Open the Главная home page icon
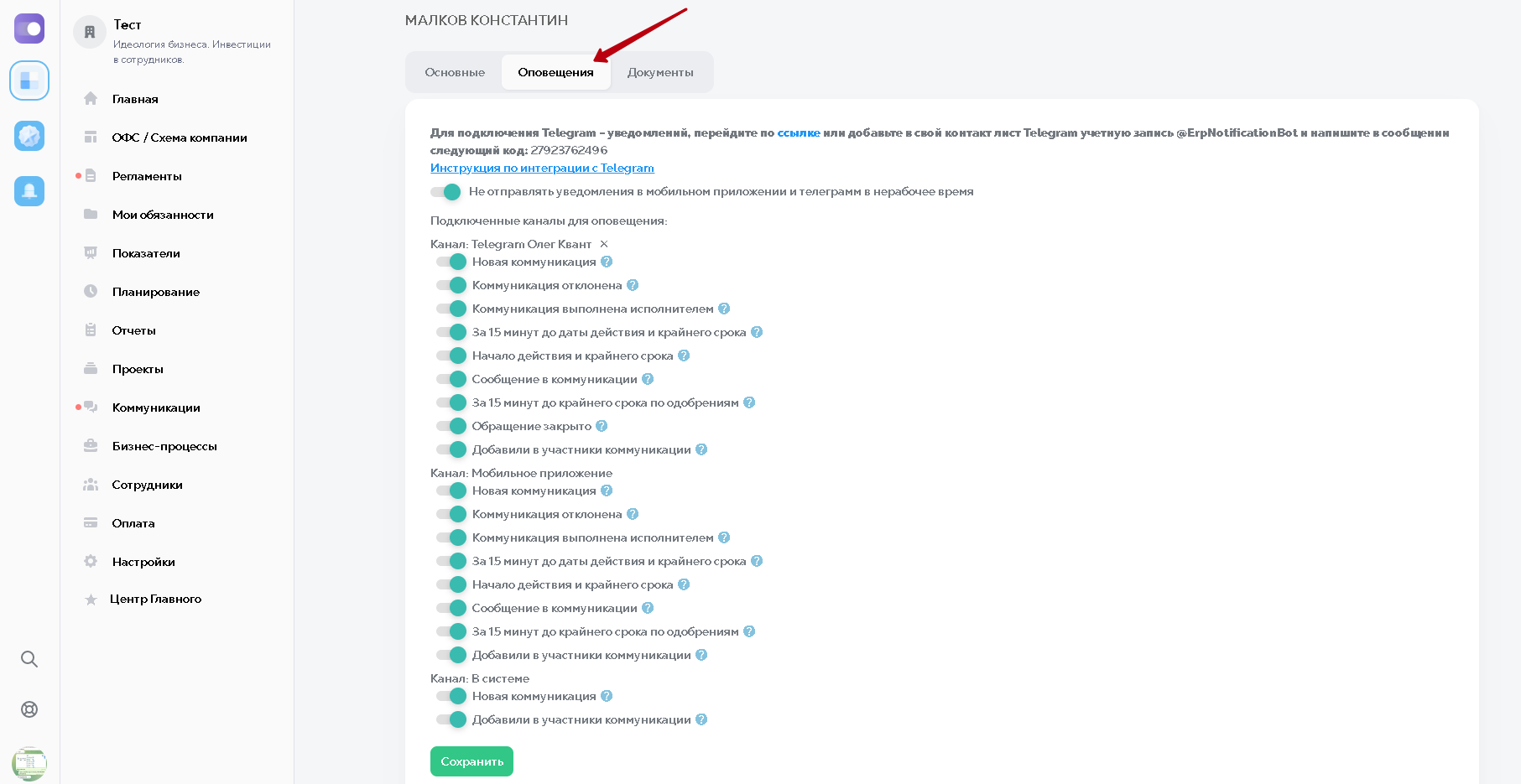The width and height of the screenshot is (1521, 784). [90, 98]
